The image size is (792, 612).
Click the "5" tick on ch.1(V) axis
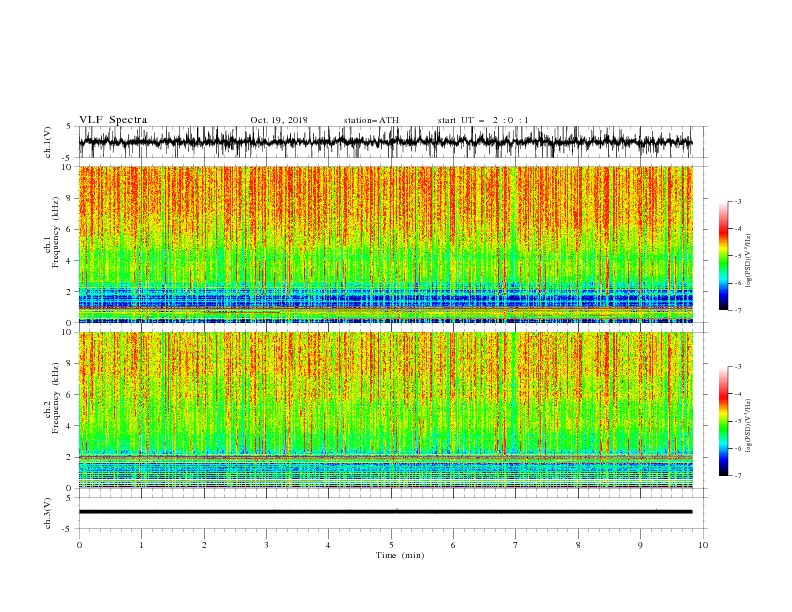point(70,126)
